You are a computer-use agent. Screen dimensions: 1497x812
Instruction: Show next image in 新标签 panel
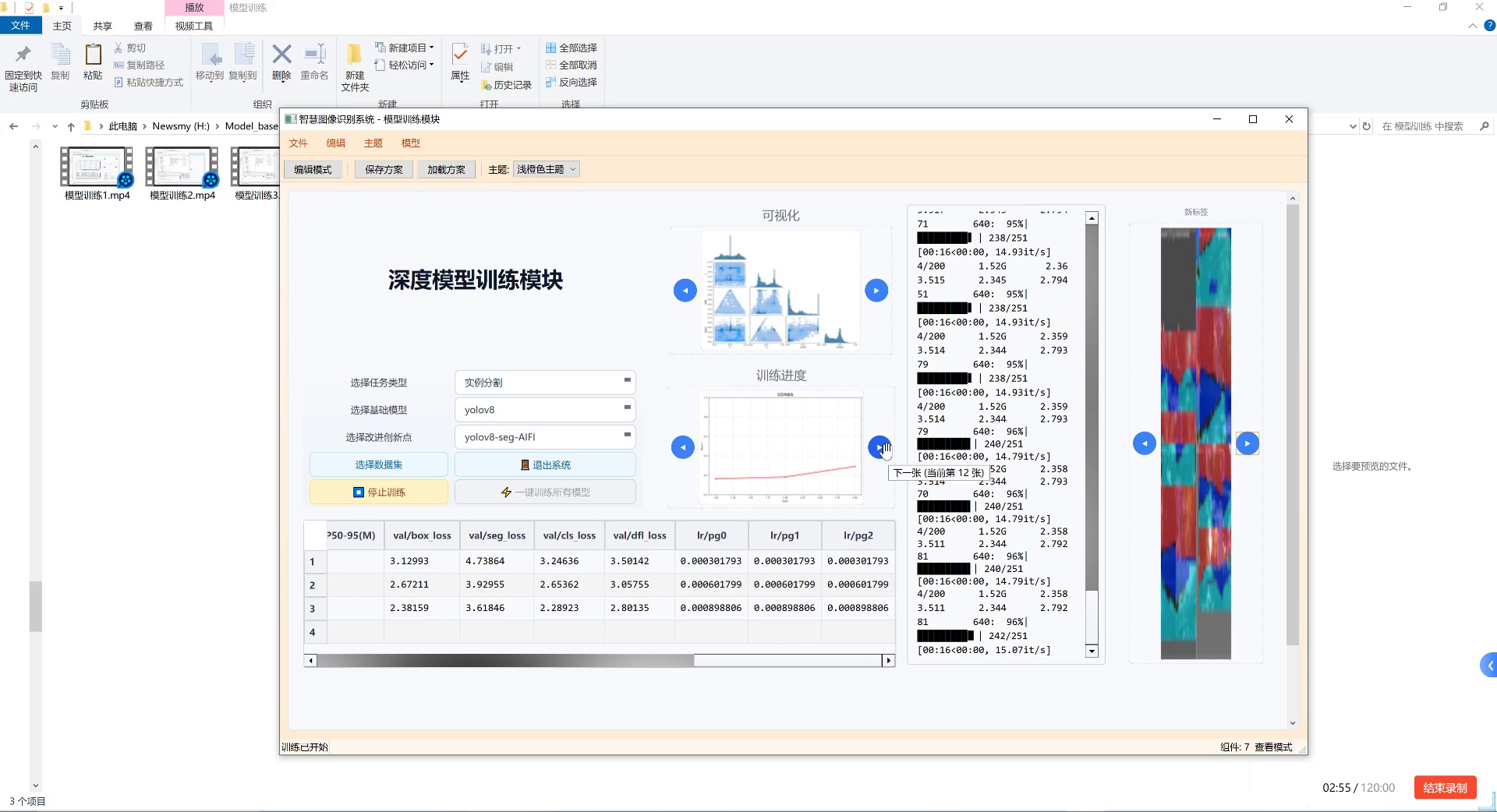coord(1247,443)
